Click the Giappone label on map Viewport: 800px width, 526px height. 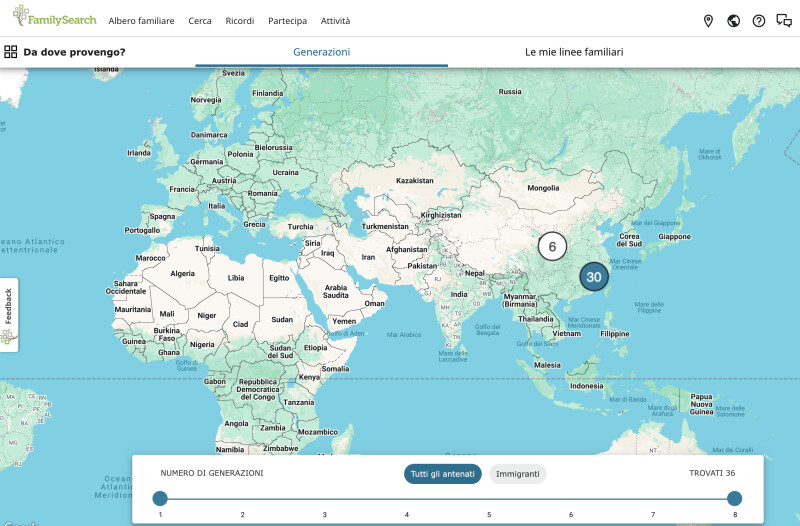674,237
